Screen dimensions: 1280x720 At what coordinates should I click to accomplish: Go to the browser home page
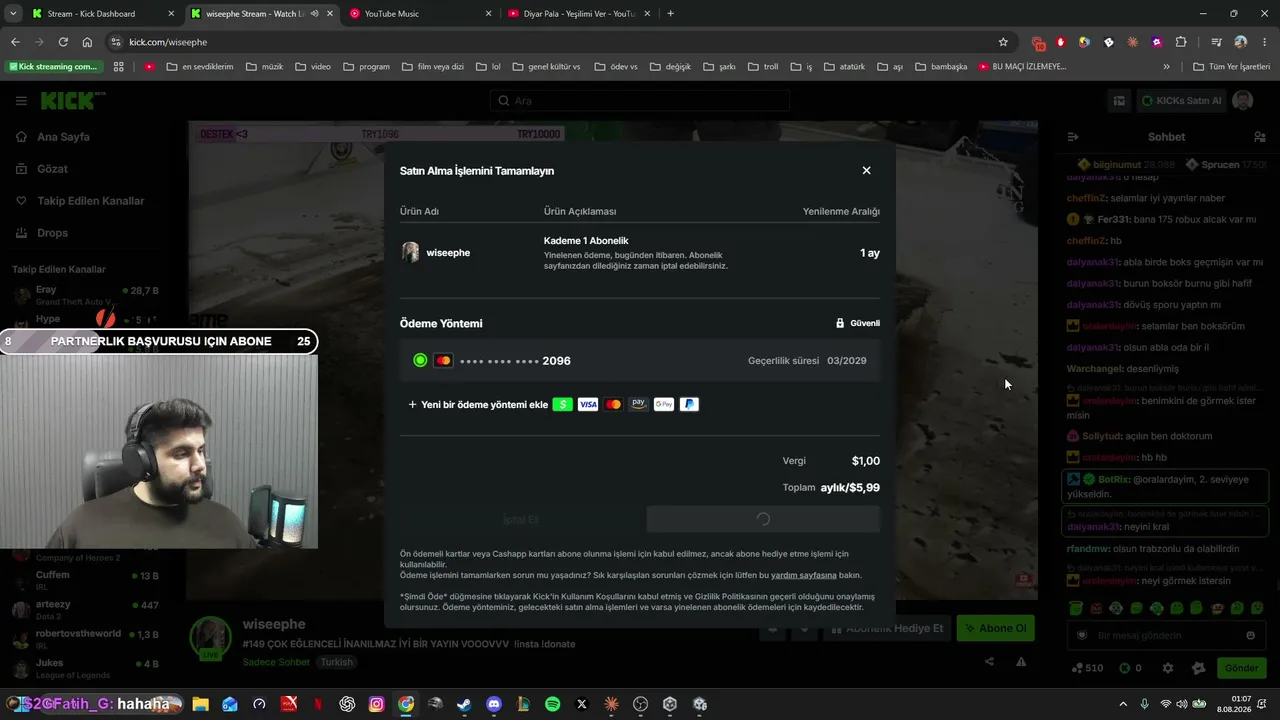[x=87, y=42]
